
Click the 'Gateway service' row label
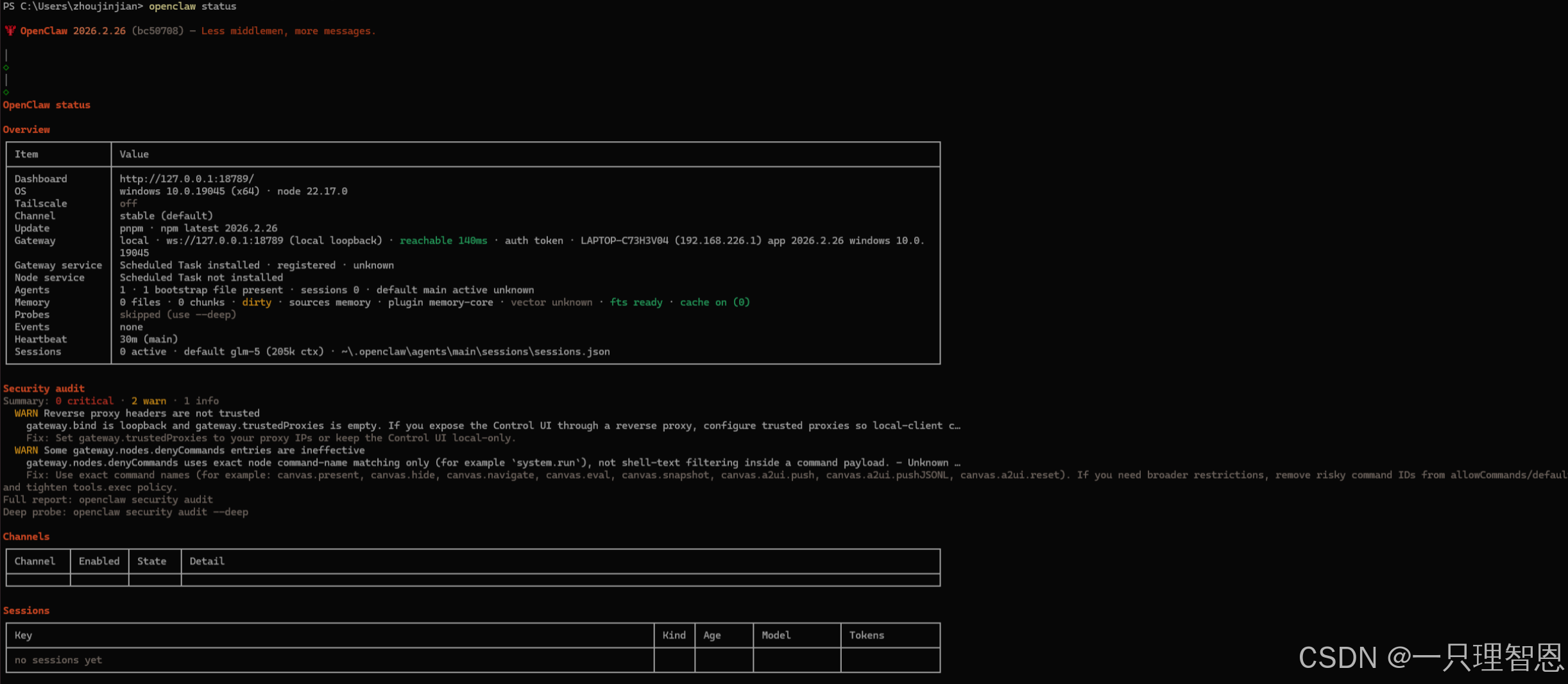tap(58, 265)
